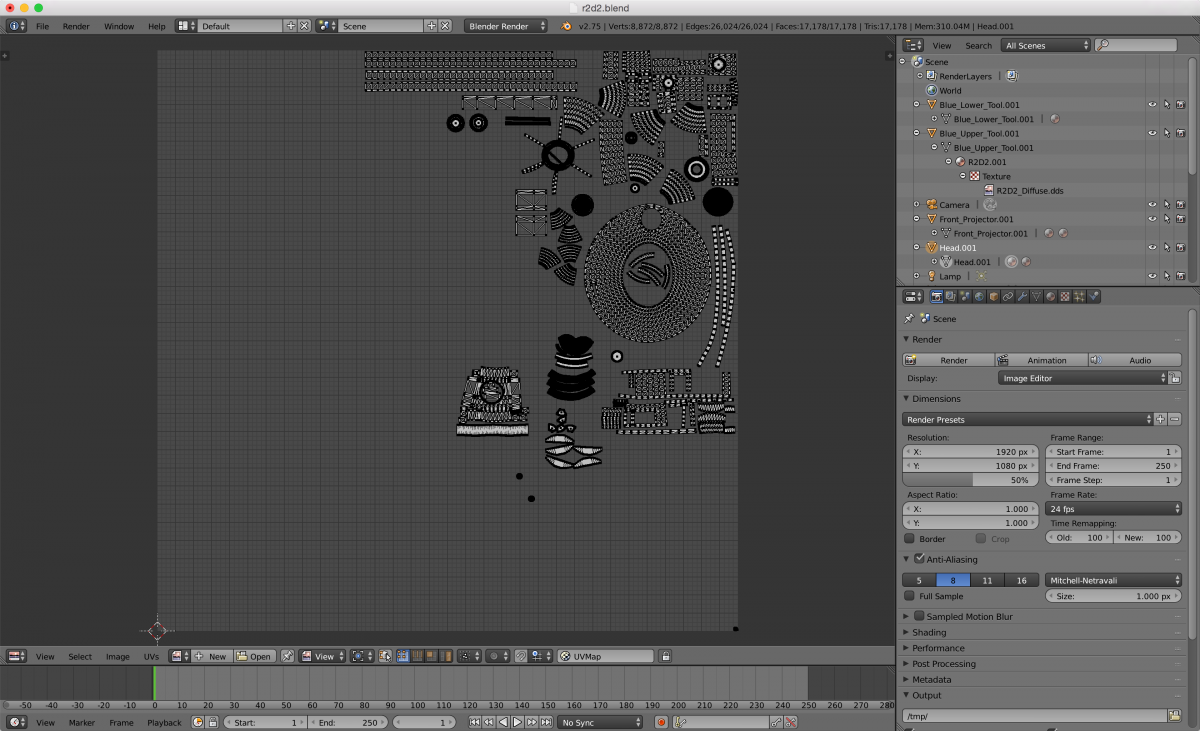Open the Marker menu in timeline
The width and height of the screenshot is (1200, 731).
point(82,723)
